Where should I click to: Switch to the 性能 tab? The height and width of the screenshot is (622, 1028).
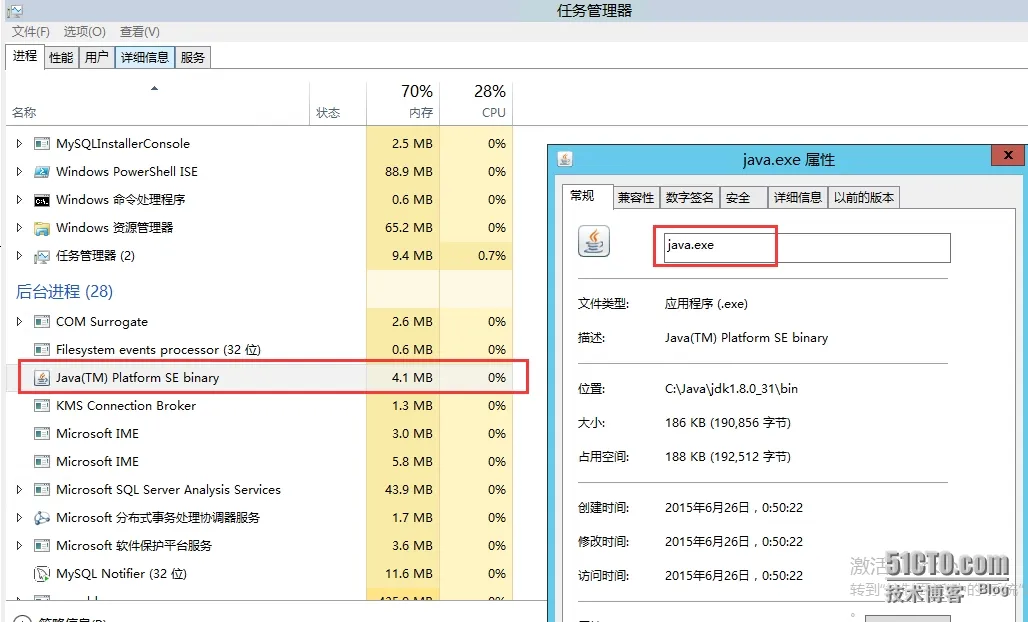click(61, 58)
